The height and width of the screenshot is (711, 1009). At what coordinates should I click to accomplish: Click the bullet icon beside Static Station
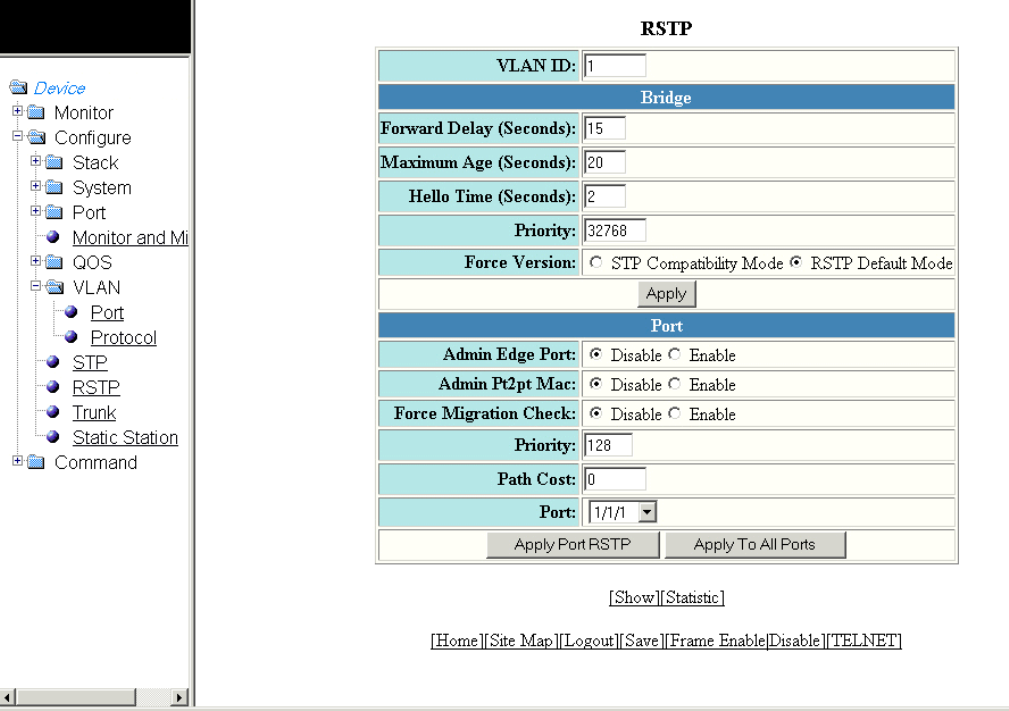pyautogui.click(x=53, y=437)
